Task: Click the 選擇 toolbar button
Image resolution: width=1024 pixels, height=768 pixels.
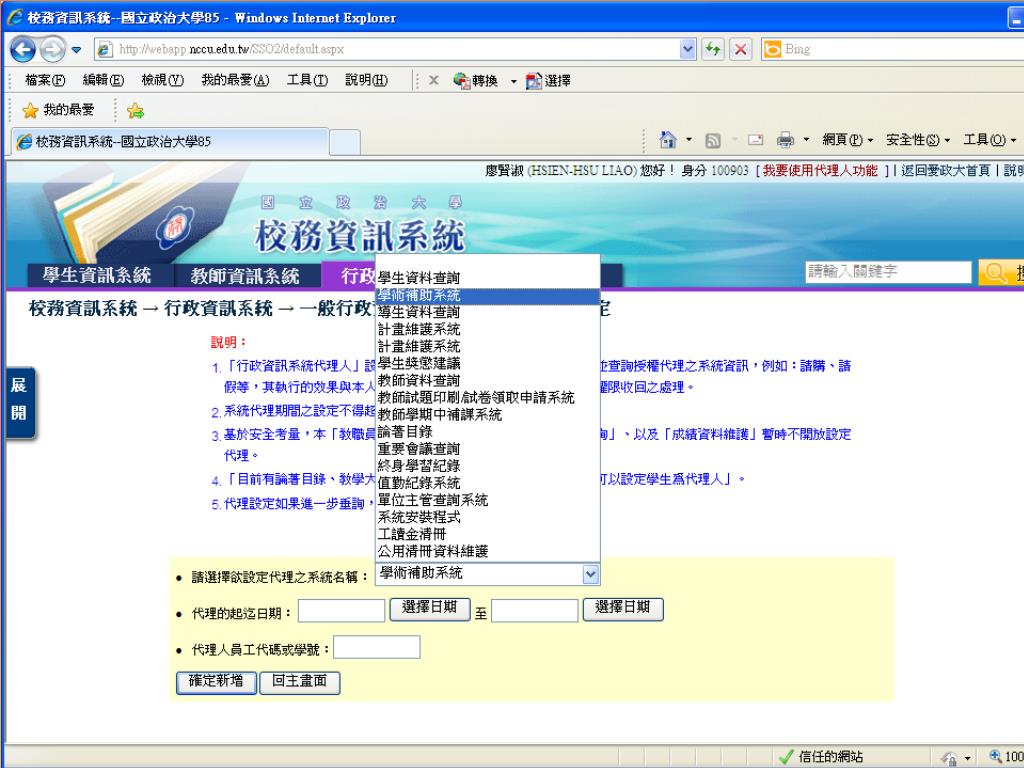Action: pyautogui.click(x=548, y=80)
